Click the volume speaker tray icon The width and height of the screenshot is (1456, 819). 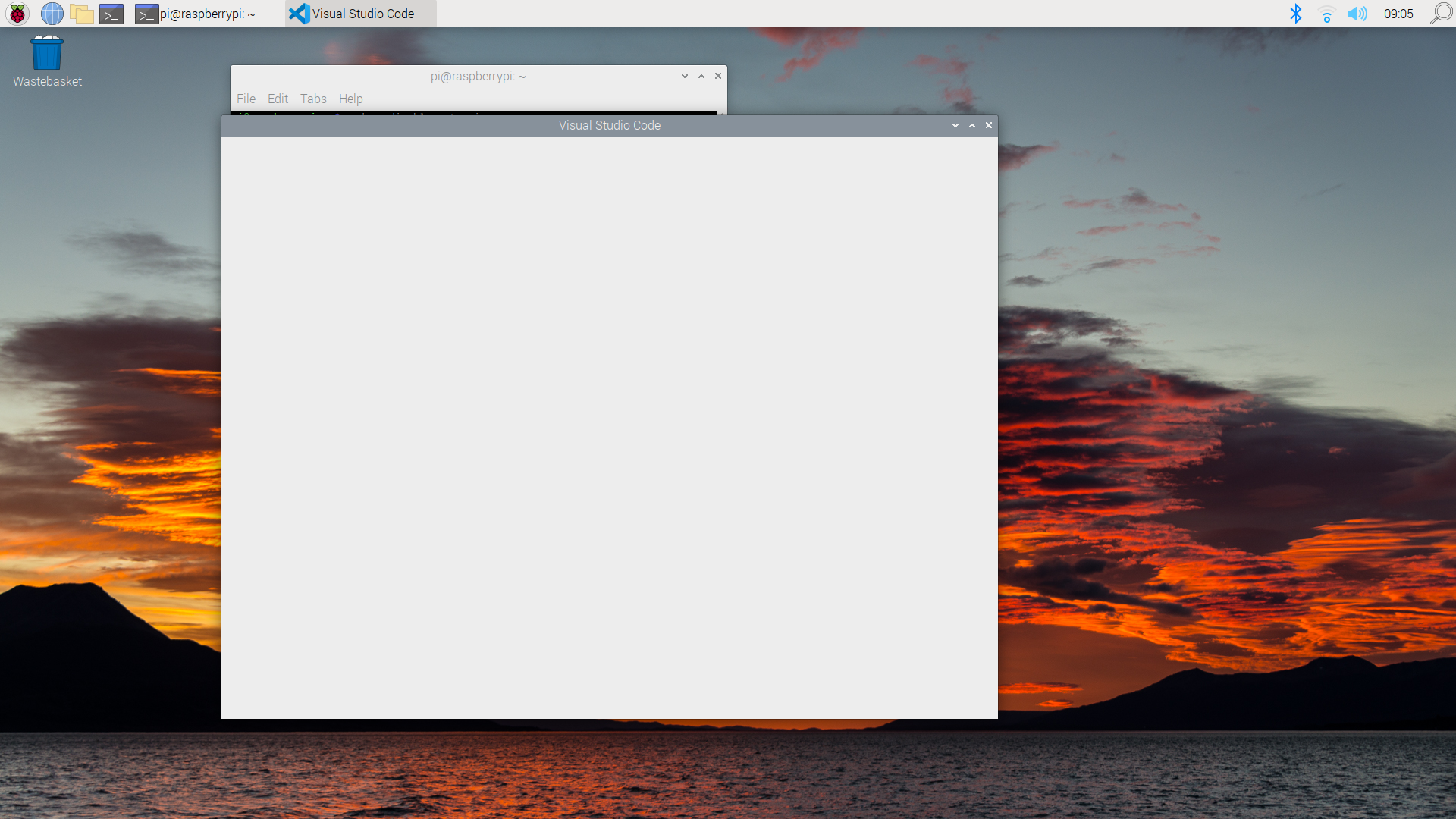click(x=1357, y=14)
